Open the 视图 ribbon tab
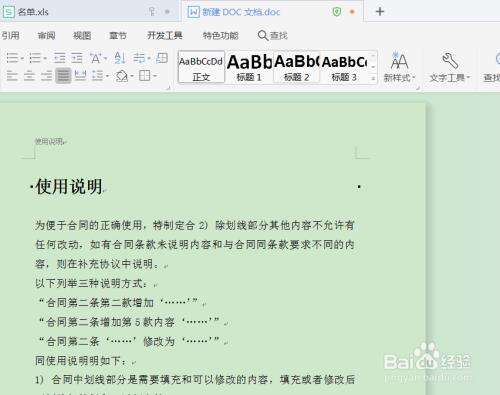This screenshot has width=500, height=395. click(82, 35)
